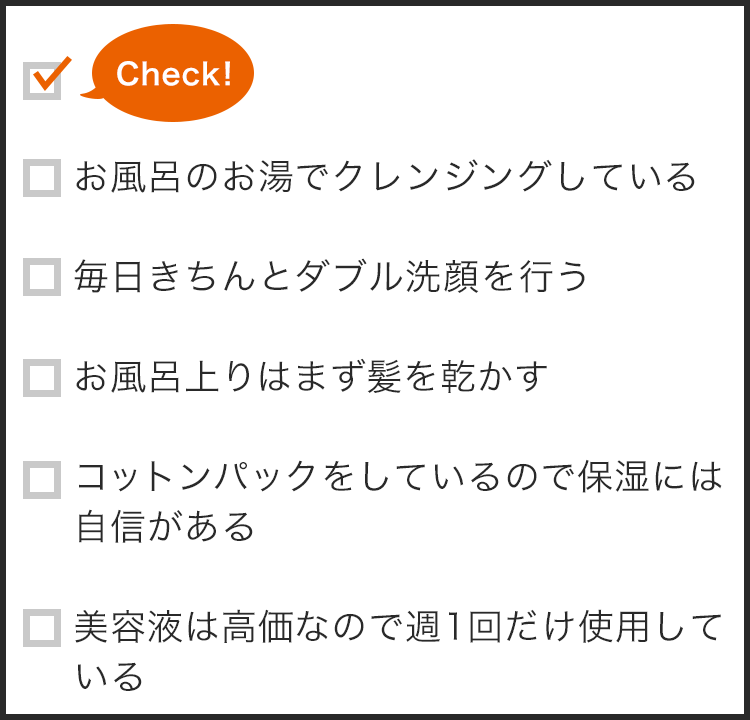Select the お風呂上りはまず髪を乾かす label
Image resolution: width=750 pixels, height=720 pixels.
point(311,377)
